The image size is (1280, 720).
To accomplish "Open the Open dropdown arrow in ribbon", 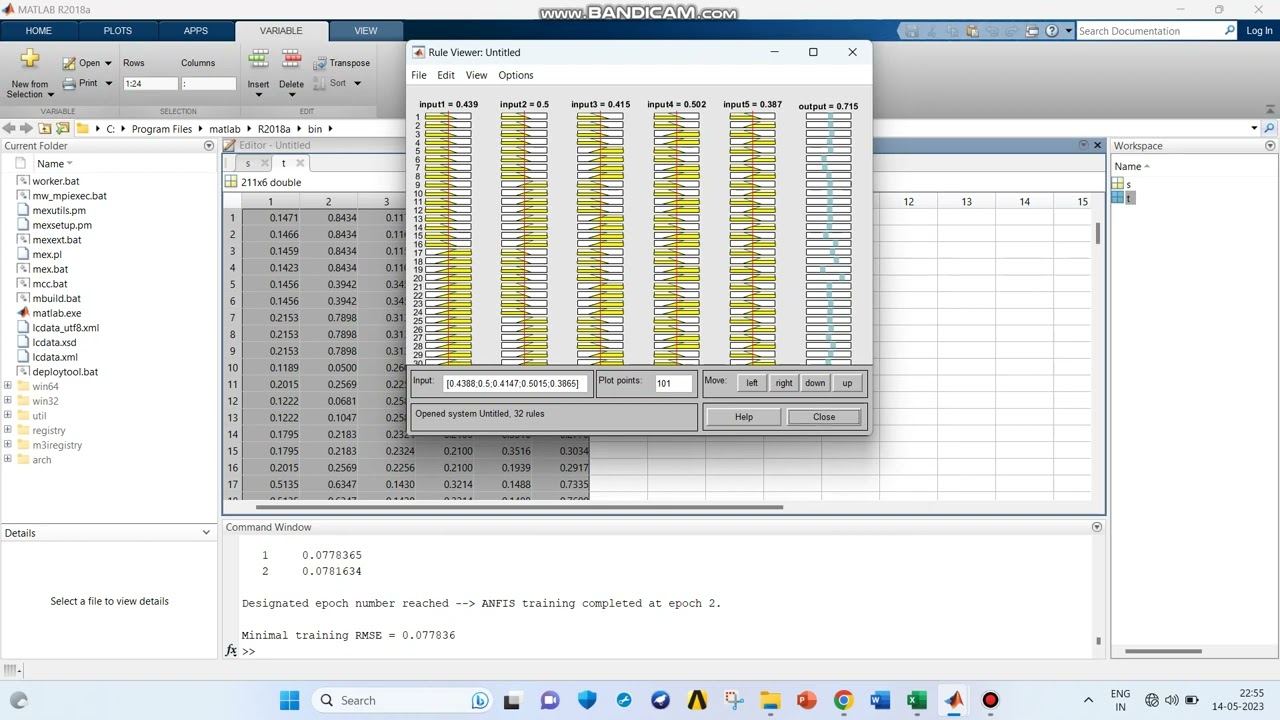I will click(108, 63).
